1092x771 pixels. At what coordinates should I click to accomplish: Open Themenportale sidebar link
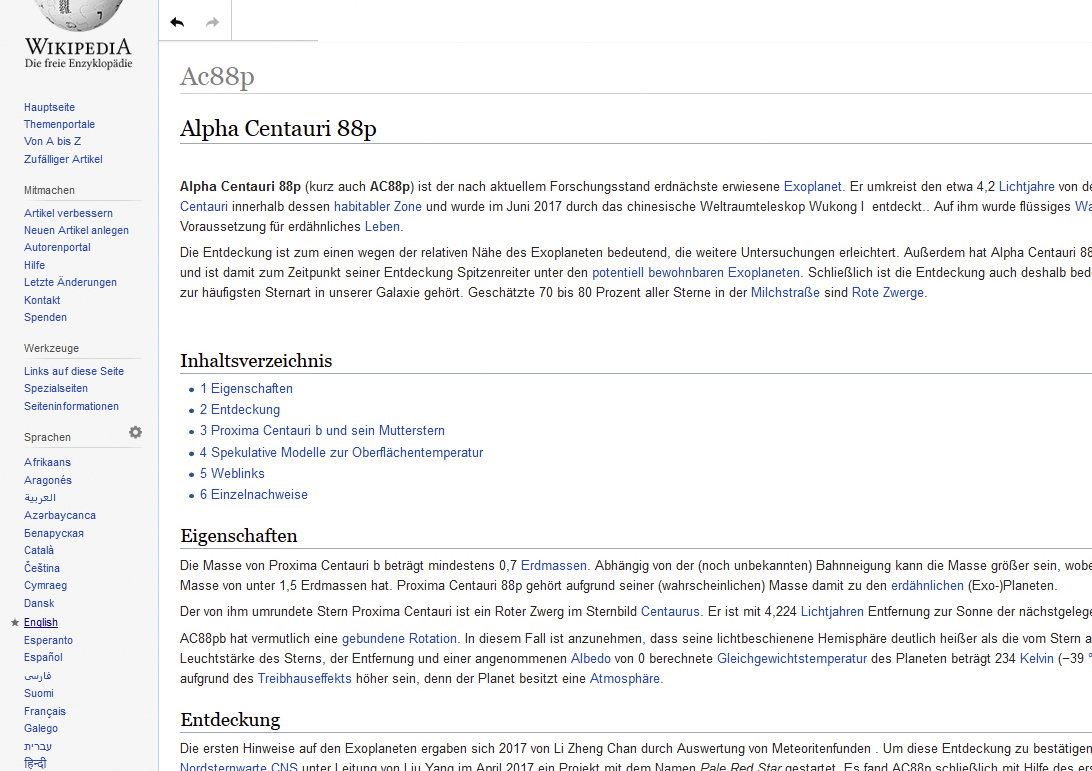[59, 124]
